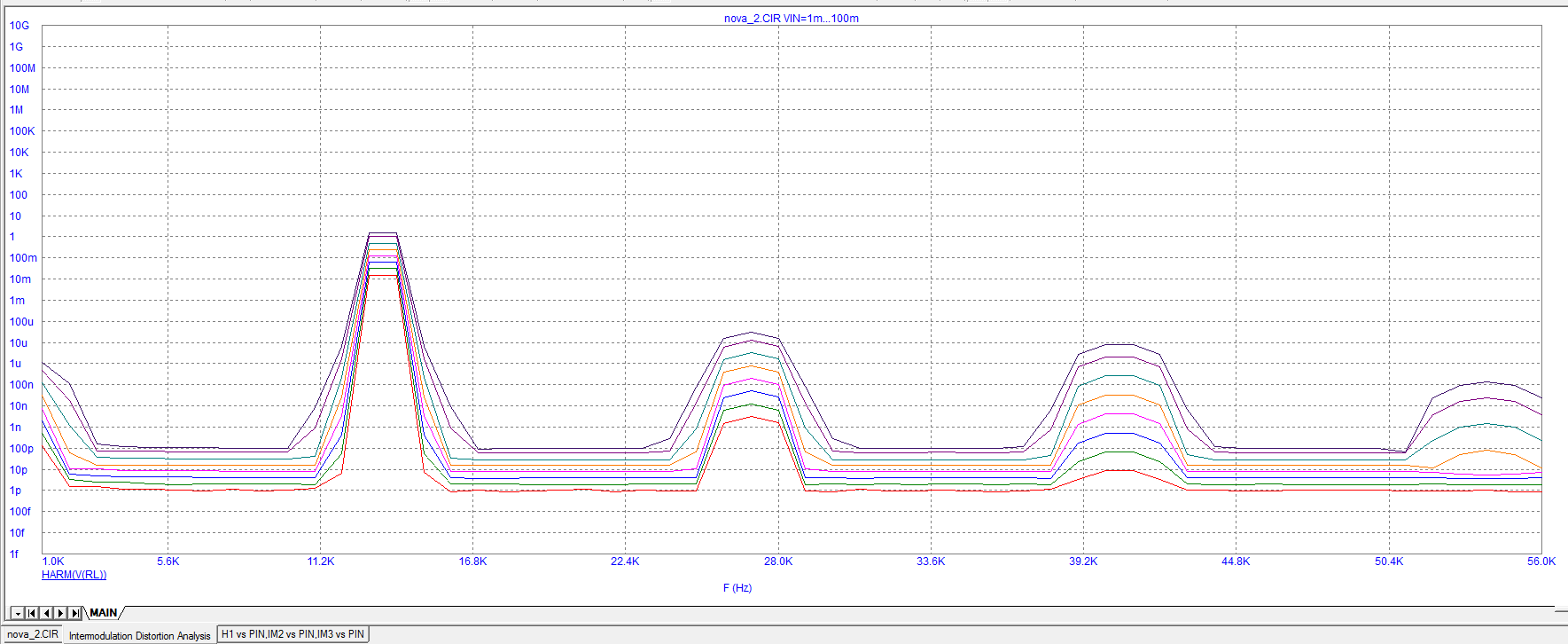Screen dimensions: 1568x644
Task: Jump to last page tab arrow
Action: pos(75,613)
